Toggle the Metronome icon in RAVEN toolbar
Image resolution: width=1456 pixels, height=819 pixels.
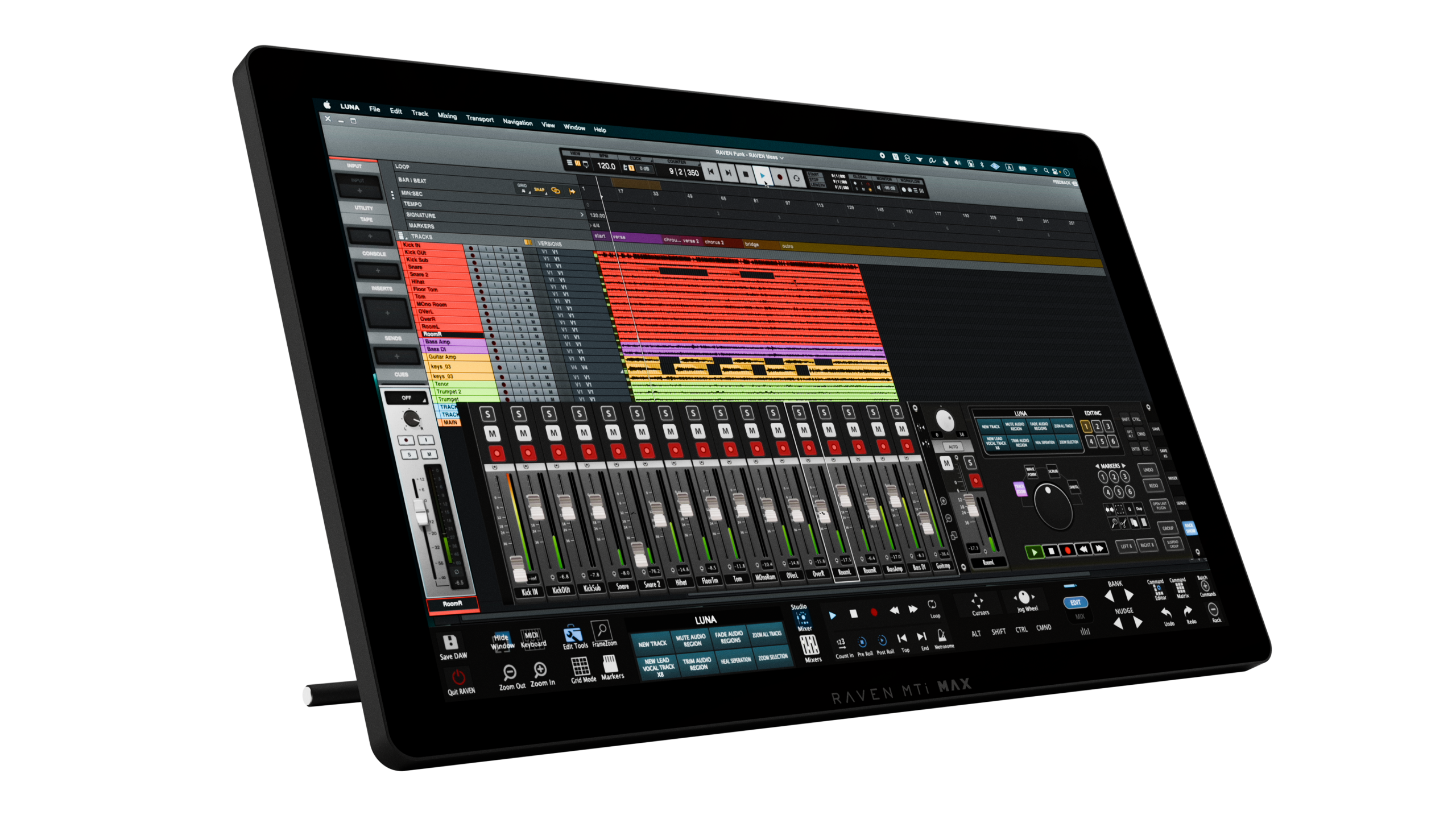click(x=941, y=635)
